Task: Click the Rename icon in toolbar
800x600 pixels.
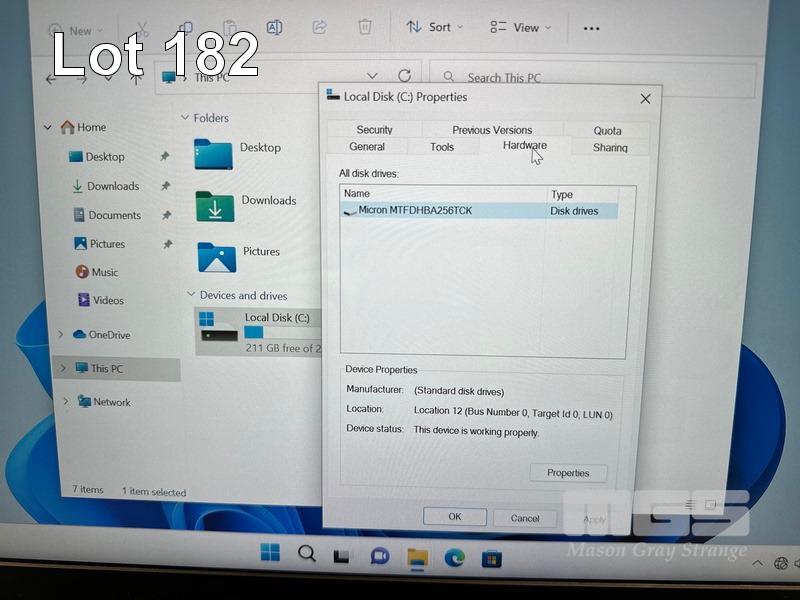Action: (274, 28)
